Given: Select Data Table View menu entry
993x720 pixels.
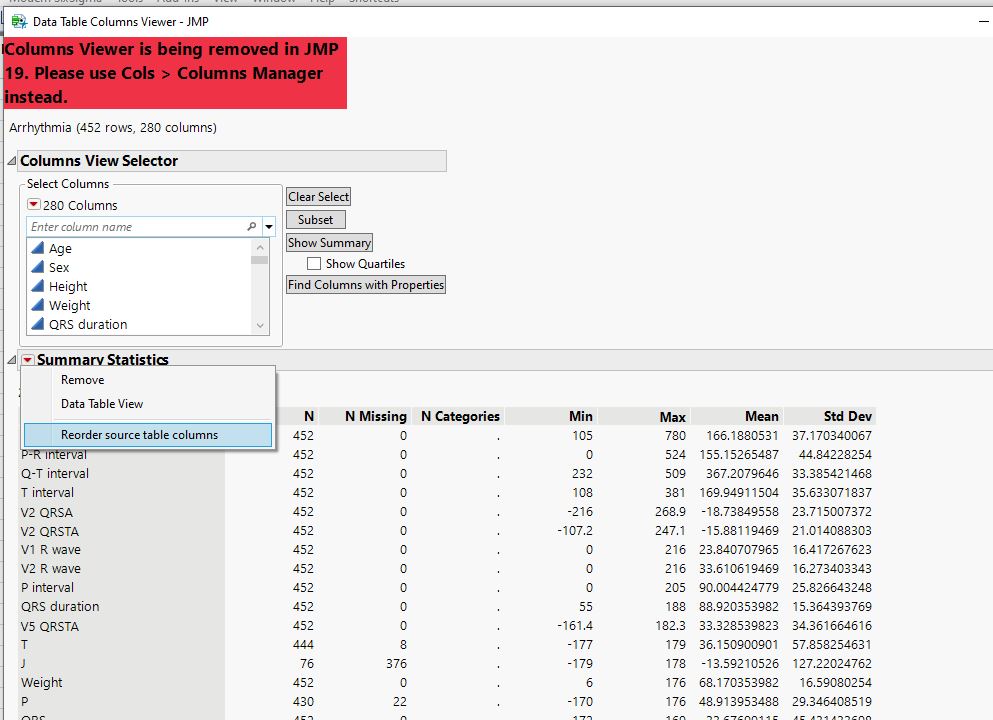Looking at the screenshot, I should click(102, 403).
